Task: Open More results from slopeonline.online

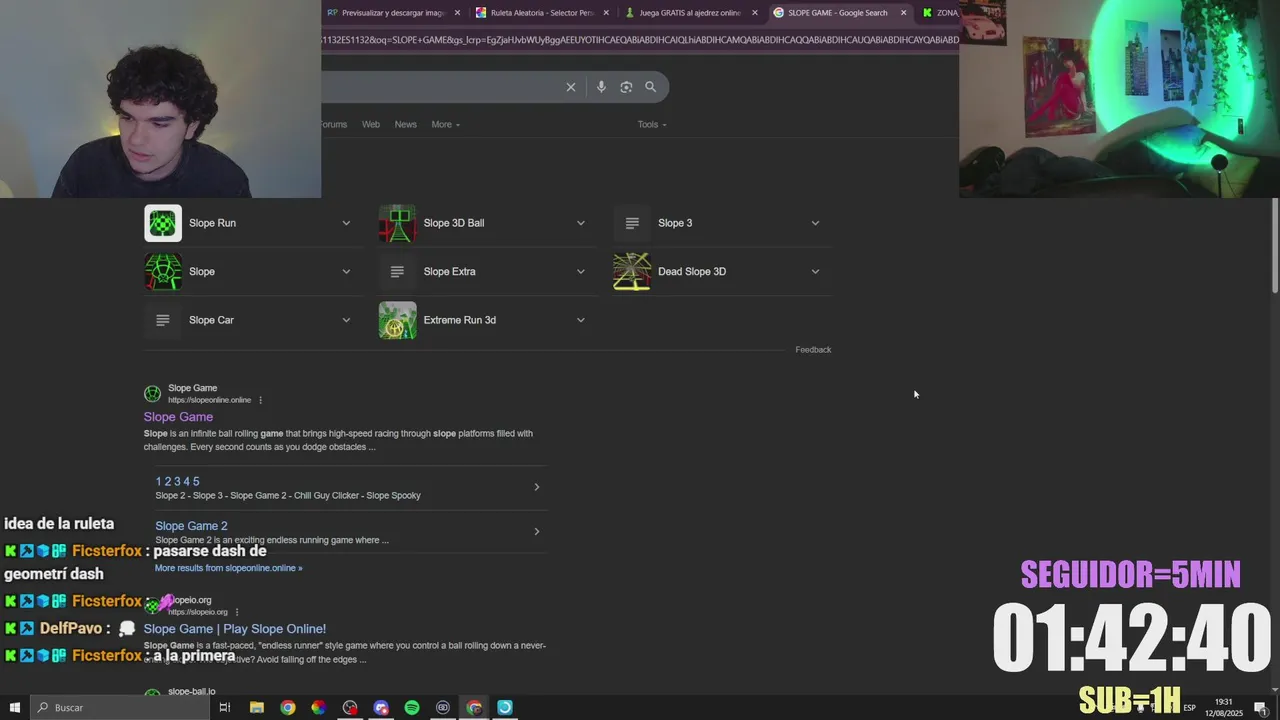Action: [228, 568]
